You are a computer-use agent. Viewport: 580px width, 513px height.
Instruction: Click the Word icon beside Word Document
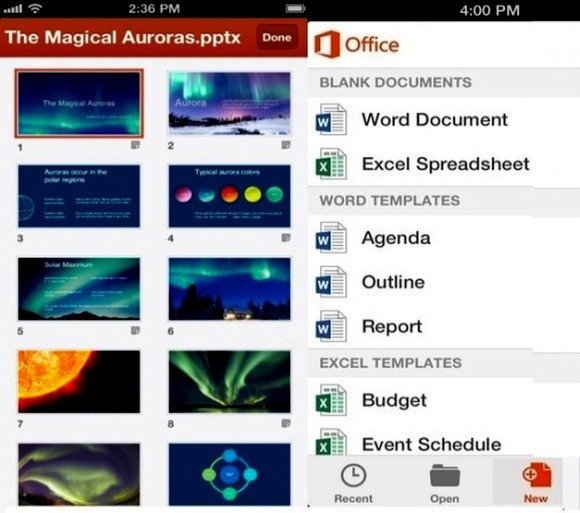coord(331,119)
